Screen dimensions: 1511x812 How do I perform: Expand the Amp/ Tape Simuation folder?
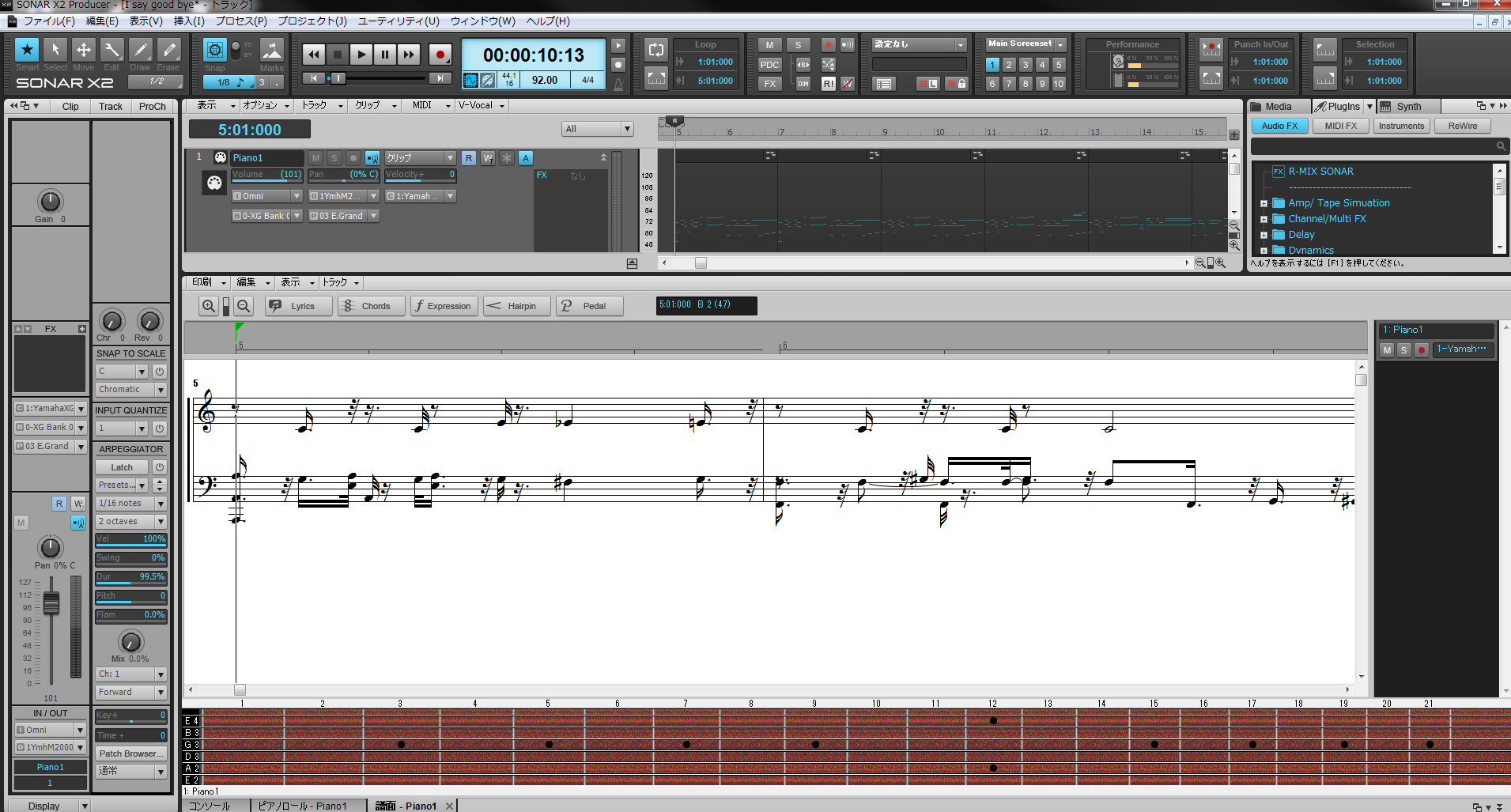pos(1264,203)
